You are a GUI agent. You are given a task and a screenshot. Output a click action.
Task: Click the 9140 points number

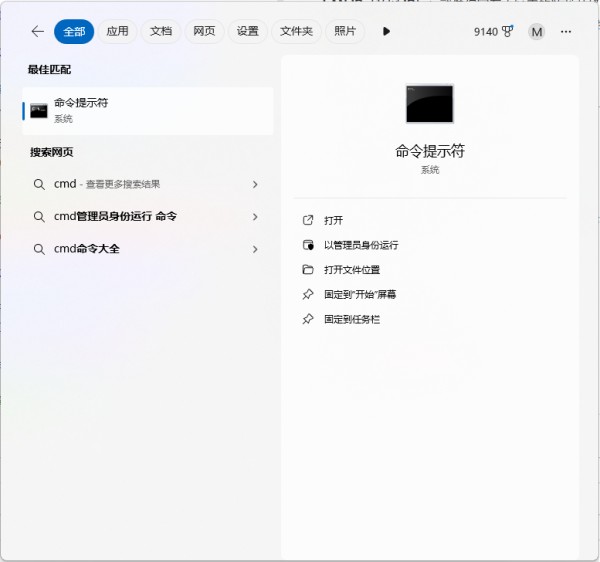point(486,32)
